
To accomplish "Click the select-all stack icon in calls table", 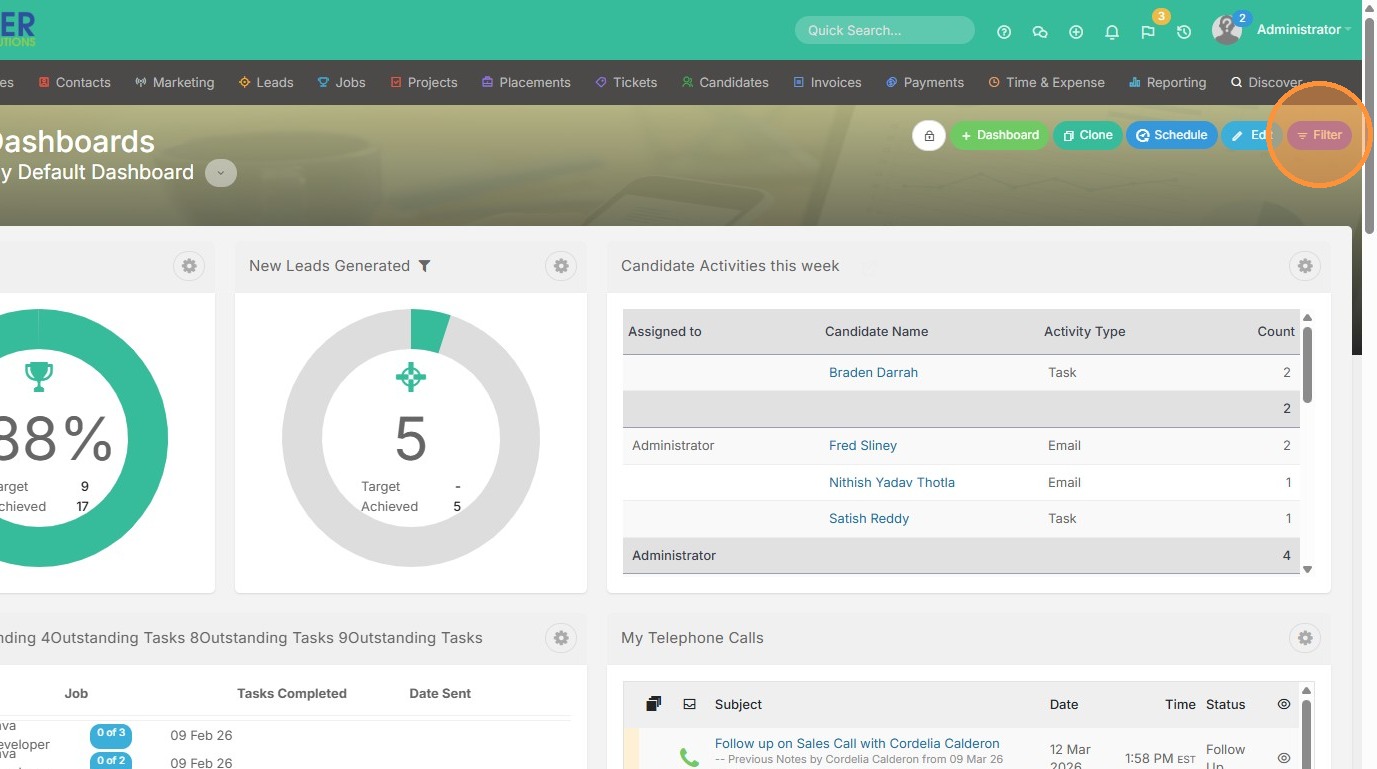I will click(x=653, y=704).
